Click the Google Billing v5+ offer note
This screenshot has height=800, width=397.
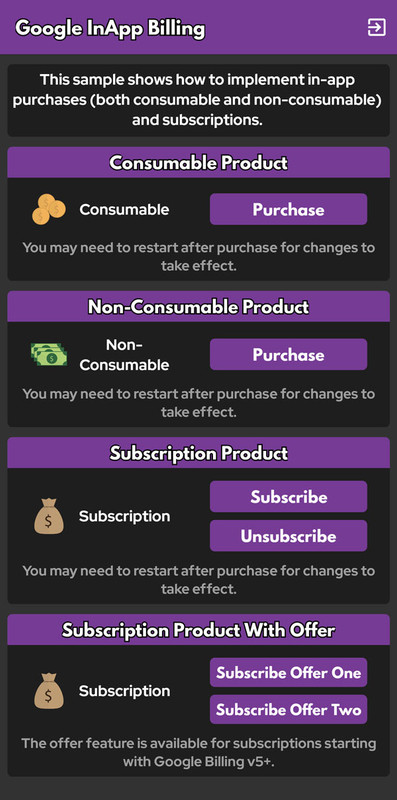tap(198, 752)
